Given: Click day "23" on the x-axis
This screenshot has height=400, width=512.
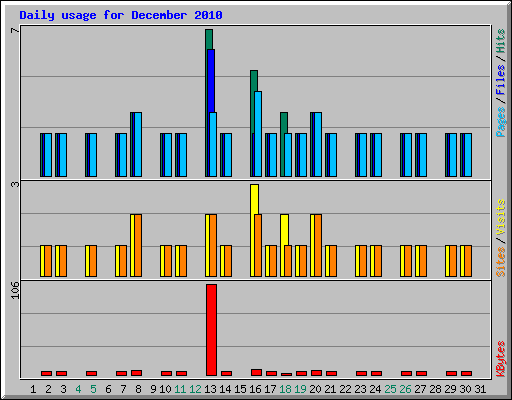Looking at the screenshot, I should coord(360,389).
